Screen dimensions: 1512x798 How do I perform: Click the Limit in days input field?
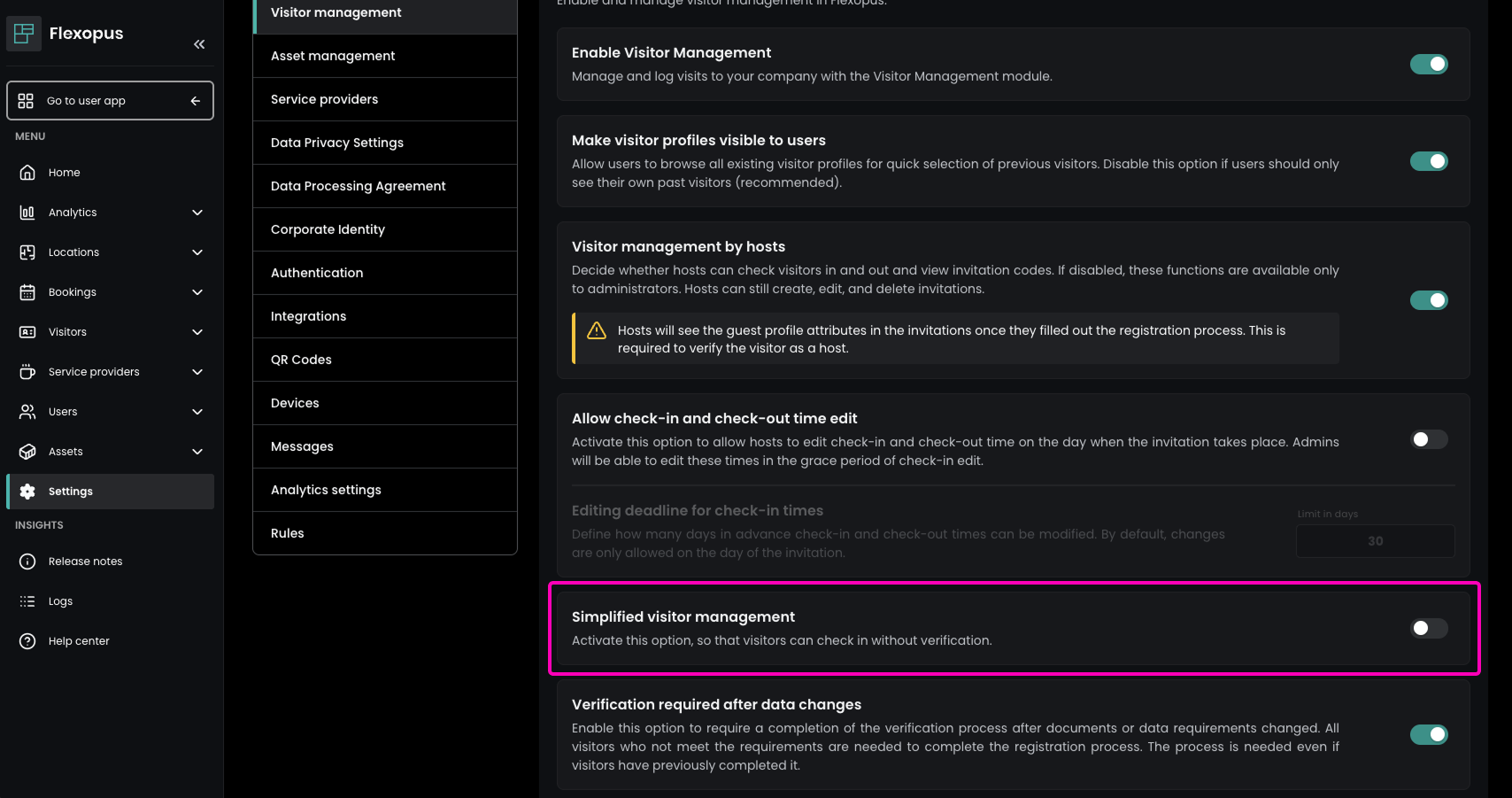1375,541
